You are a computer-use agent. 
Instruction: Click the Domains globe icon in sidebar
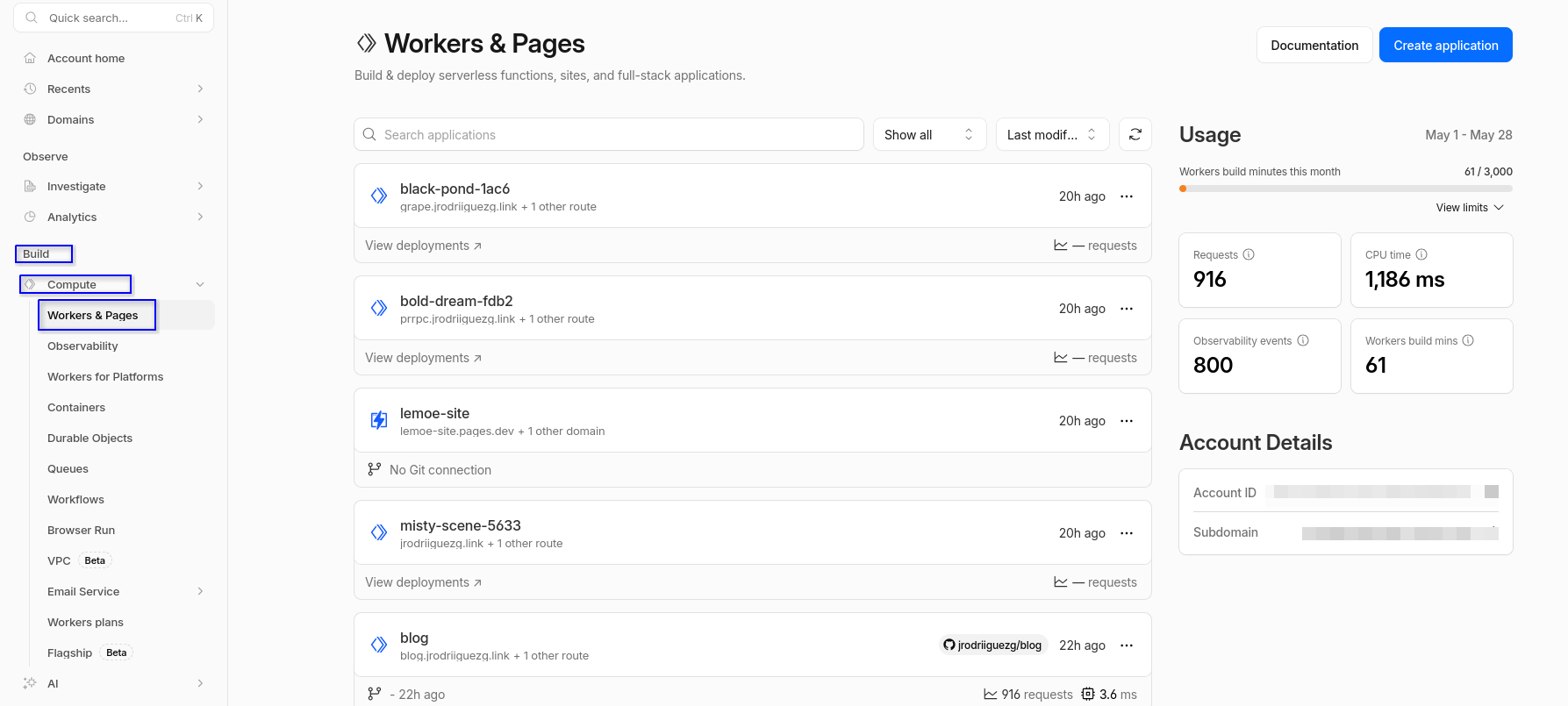pos(30,119)
